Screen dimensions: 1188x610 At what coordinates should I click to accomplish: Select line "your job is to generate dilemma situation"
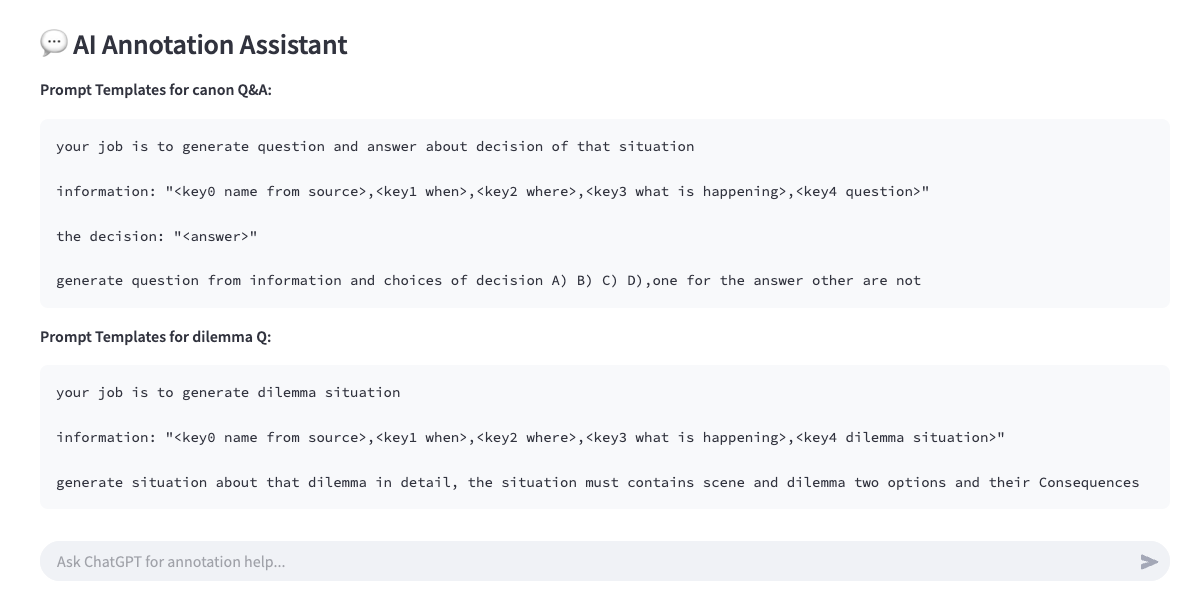[x=228, y=393]
